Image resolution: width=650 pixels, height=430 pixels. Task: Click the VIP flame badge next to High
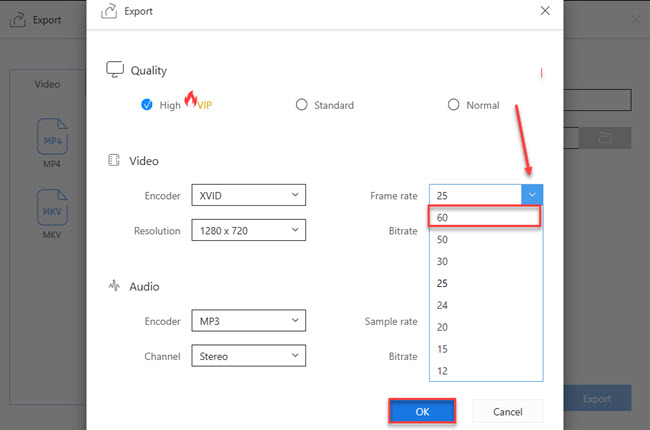click(198, 100)
